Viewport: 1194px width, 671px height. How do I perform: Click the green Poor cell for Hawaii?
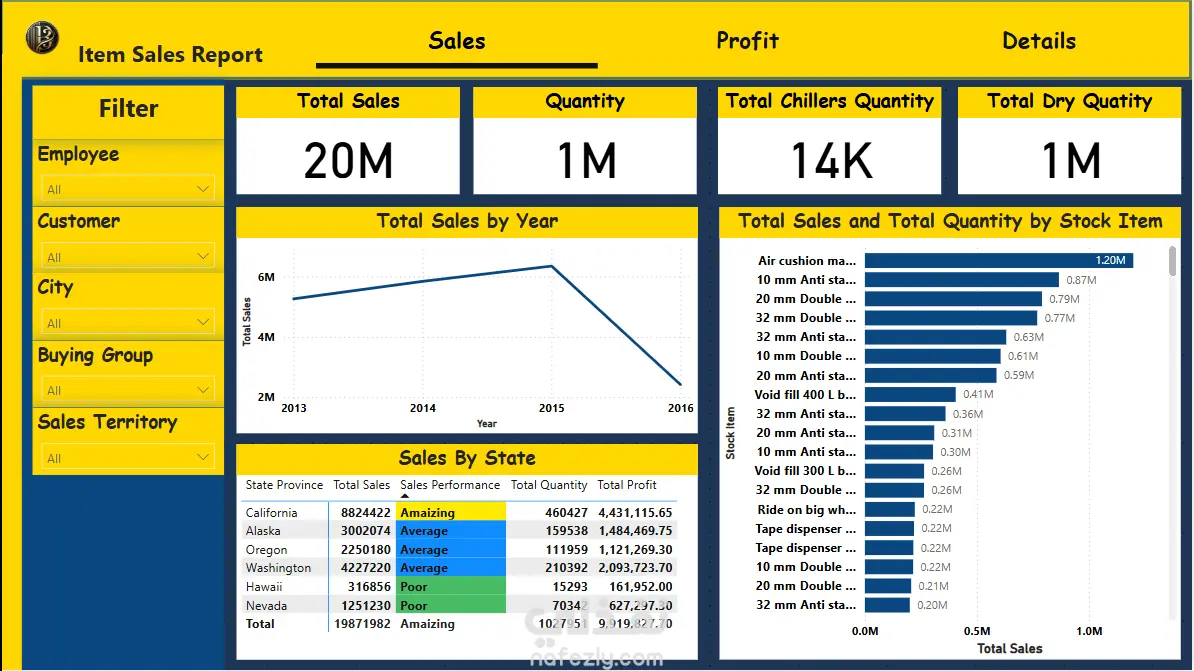click(x=451, y=586)
